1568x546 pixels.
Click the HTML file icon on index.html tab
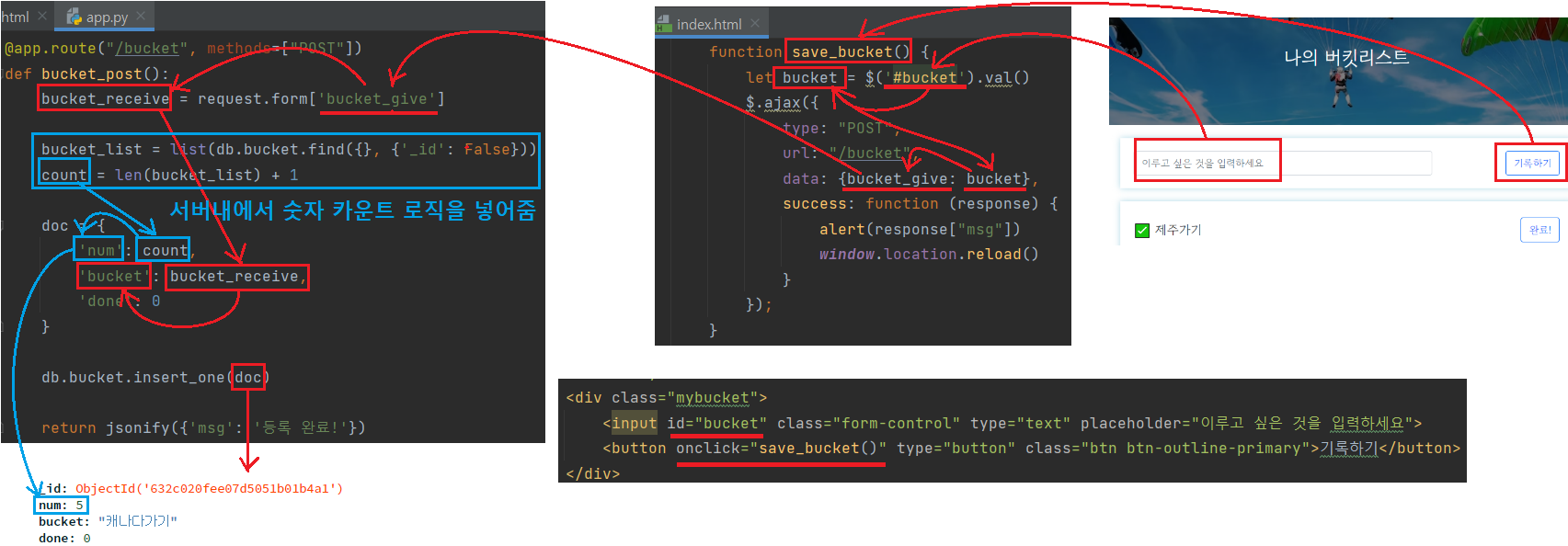[x=664, y=24]
